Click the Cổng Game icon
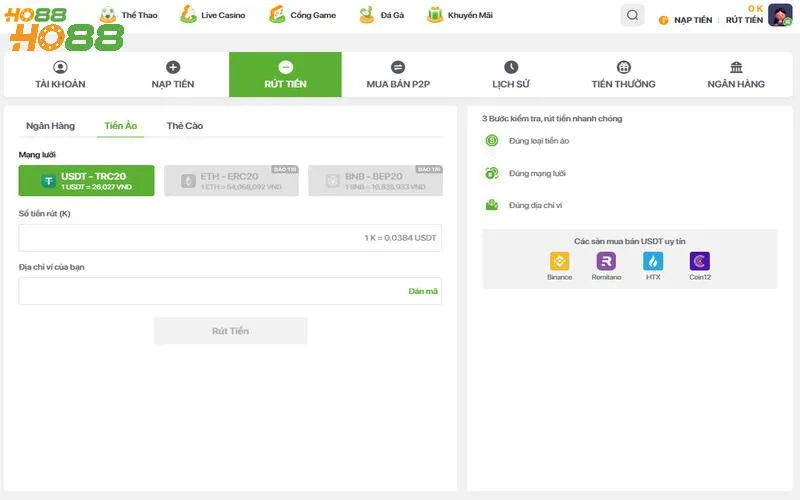This screenshot has height=500, width=800. pyautogui.click(x=277, y=14)
